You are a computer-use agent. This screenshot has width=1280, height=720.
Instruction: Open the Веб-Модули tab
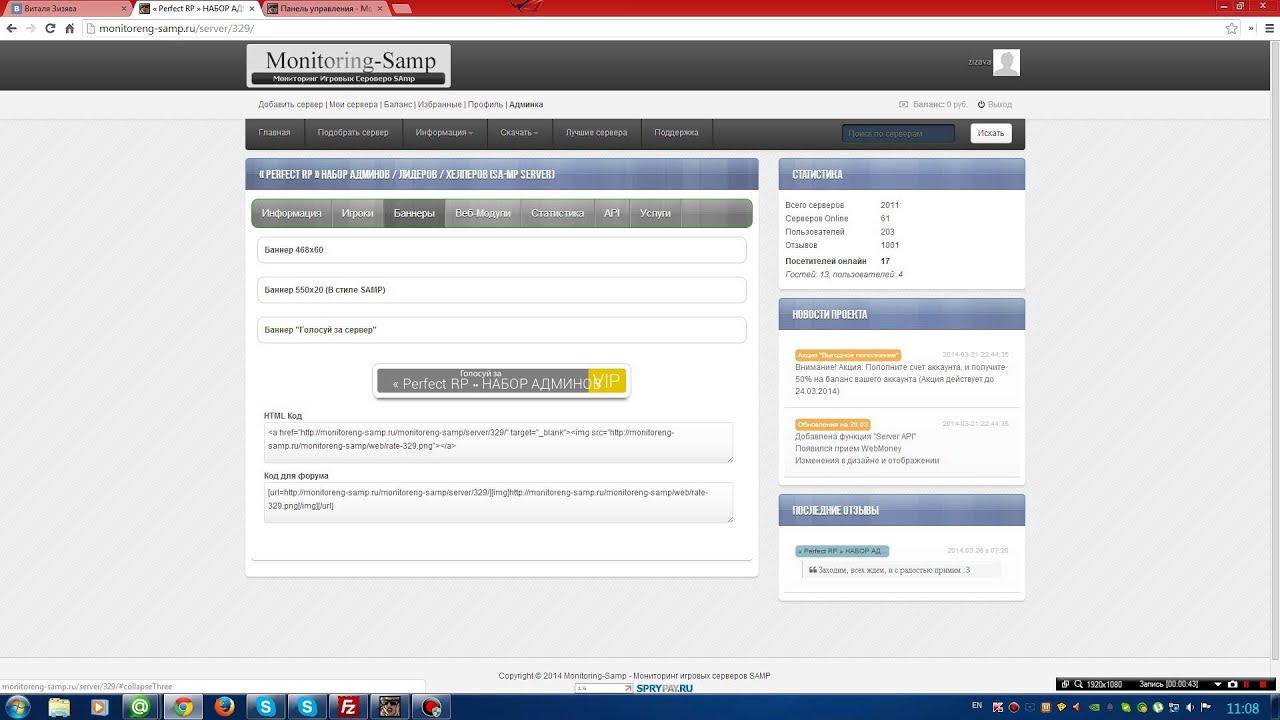pos(483,213)
